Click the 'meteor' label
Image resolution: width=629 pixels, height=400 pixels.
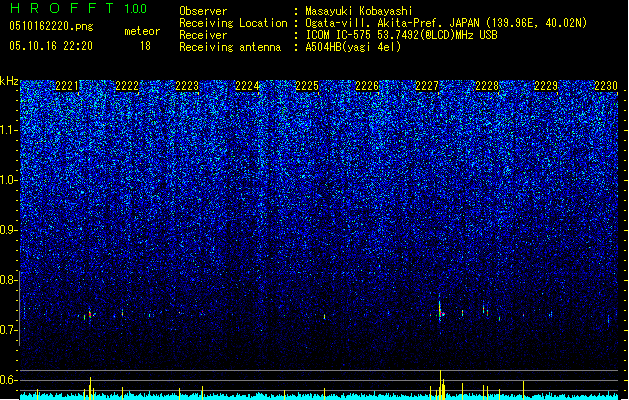click(x=142, y=31)
